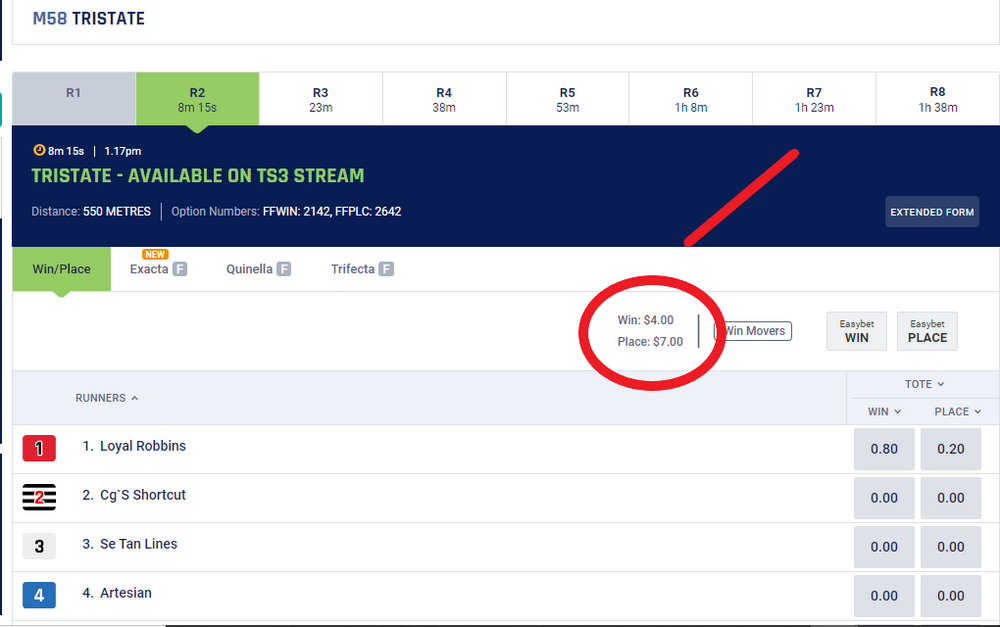Click the F badge beside Exacta
The height and width of the screenshot is (627, 1000).
(180, 269)
